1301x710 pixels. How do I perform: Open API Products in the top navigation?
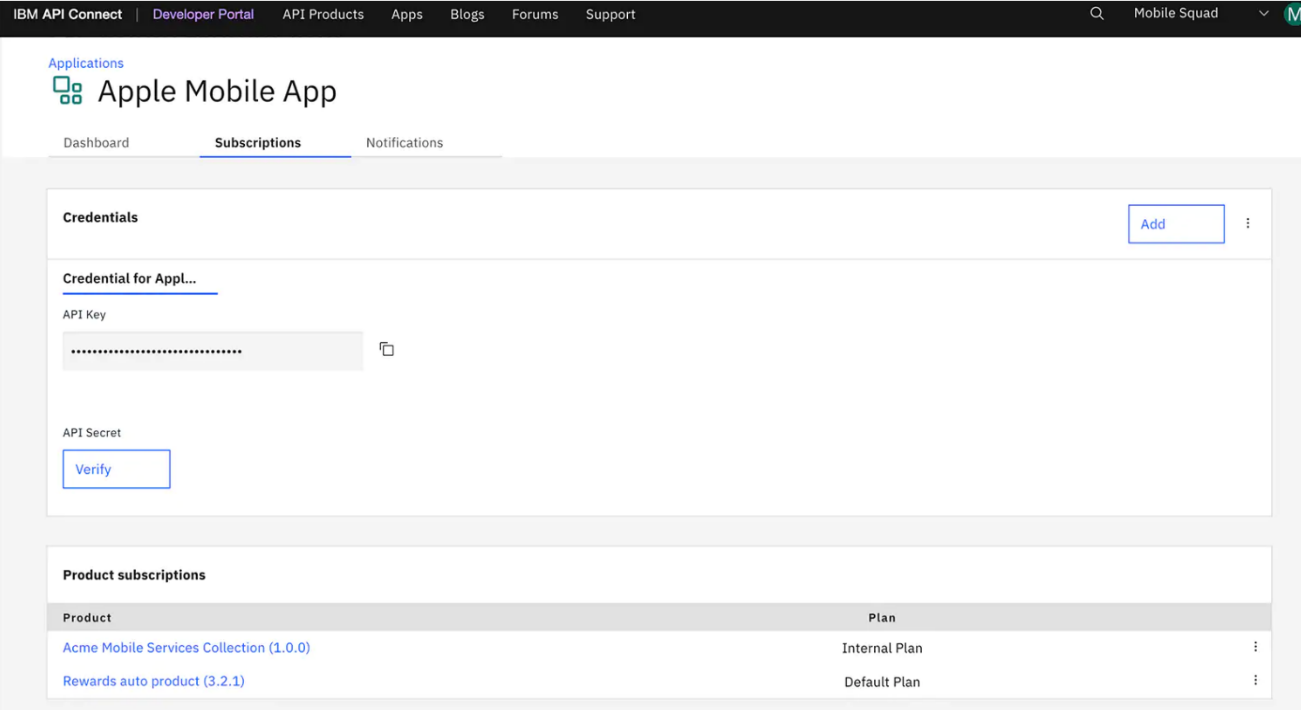323,14
